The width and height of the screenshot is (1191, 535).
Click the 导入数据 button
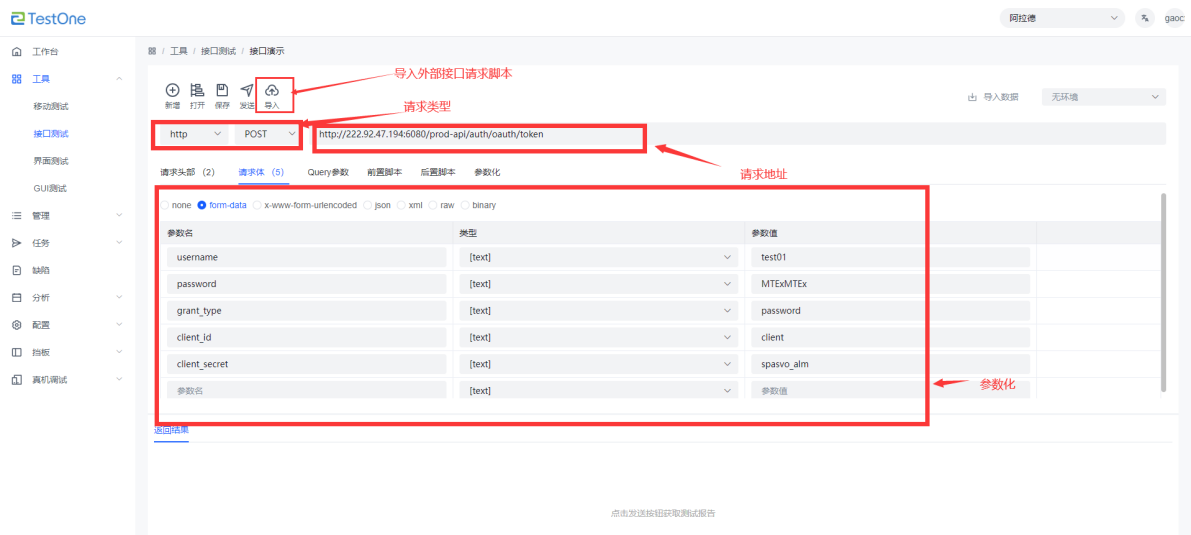pyautogui.click(x=993, y=97)
